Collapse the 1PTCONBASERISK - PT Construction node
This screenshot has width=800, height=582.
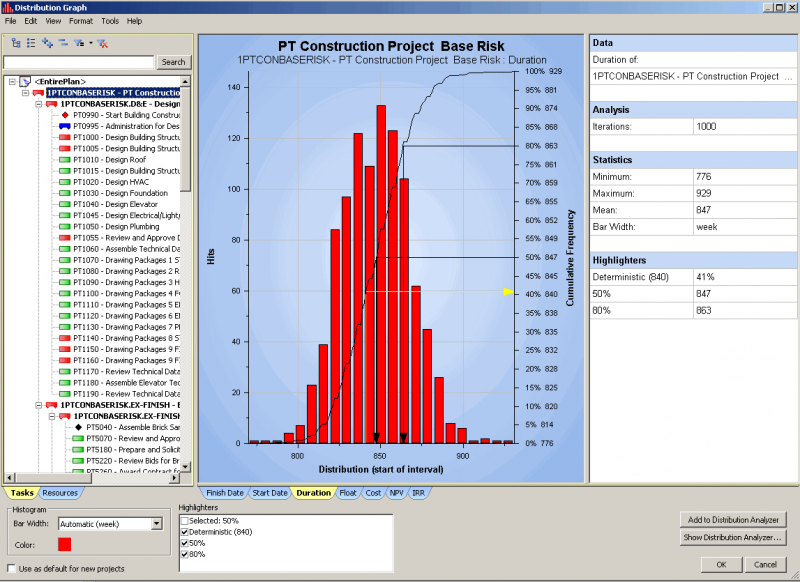coord(26,93)
